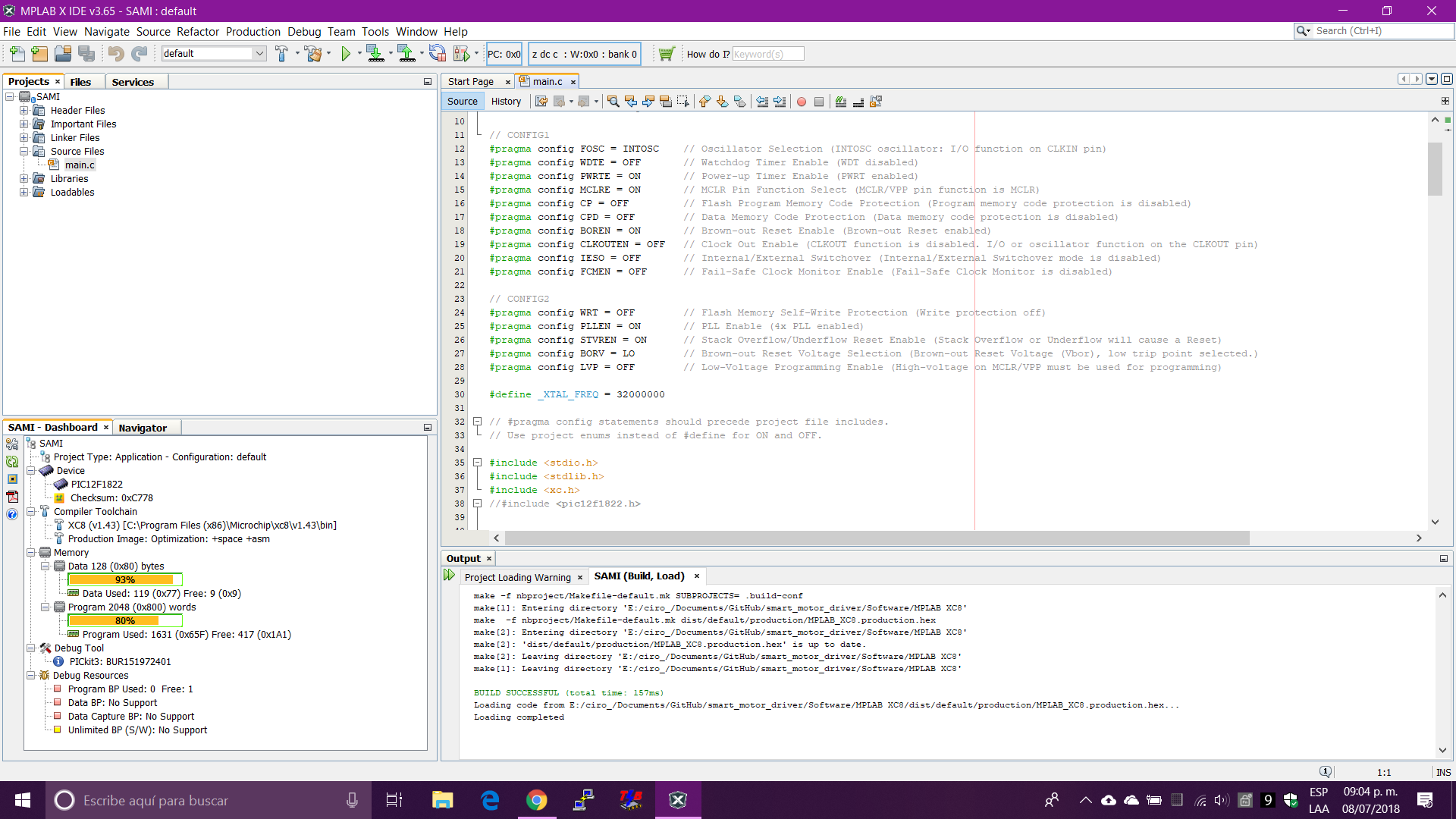
Task: Click the Hold in Reset icon
Action: pyautogui.click(x=438, y=54)
